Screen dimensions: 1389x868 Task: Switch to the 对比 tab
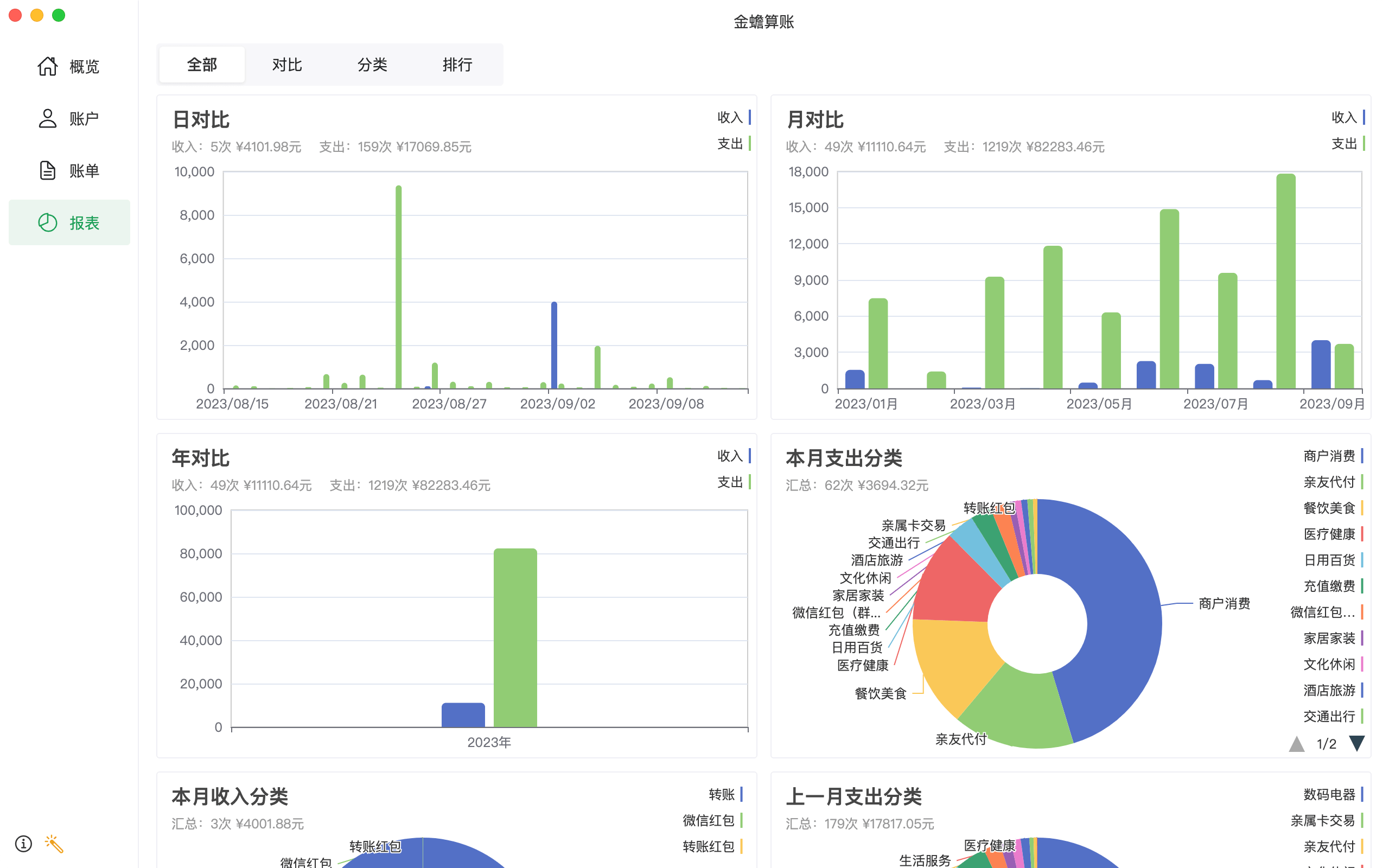(287, 65)
